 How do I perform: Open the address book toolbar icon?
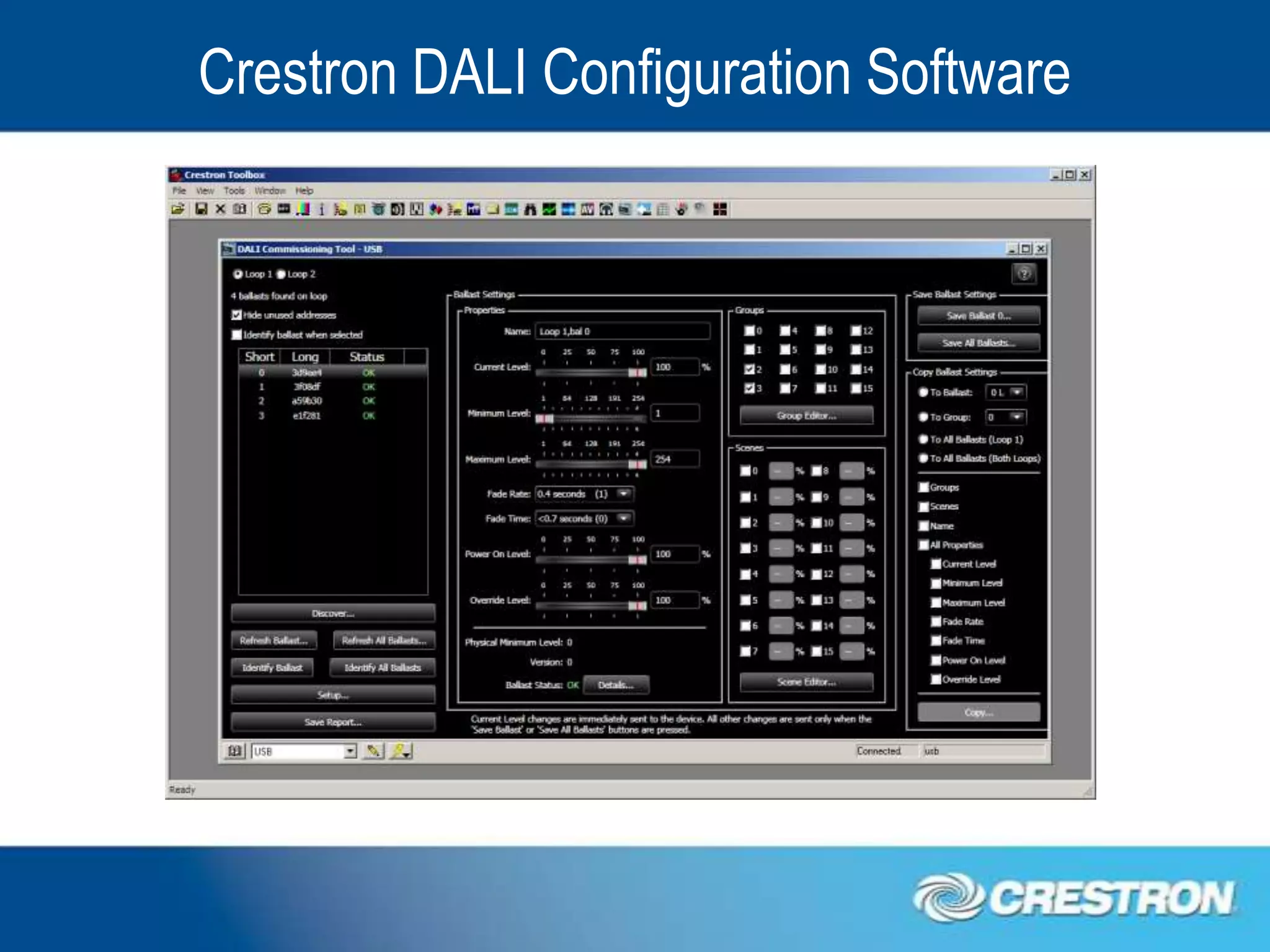[x=240, y=209]
